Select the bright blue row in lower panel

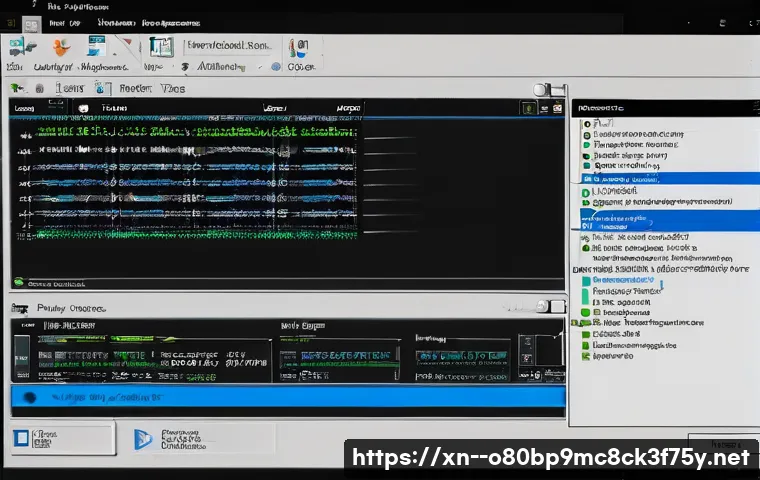(288, 397)
